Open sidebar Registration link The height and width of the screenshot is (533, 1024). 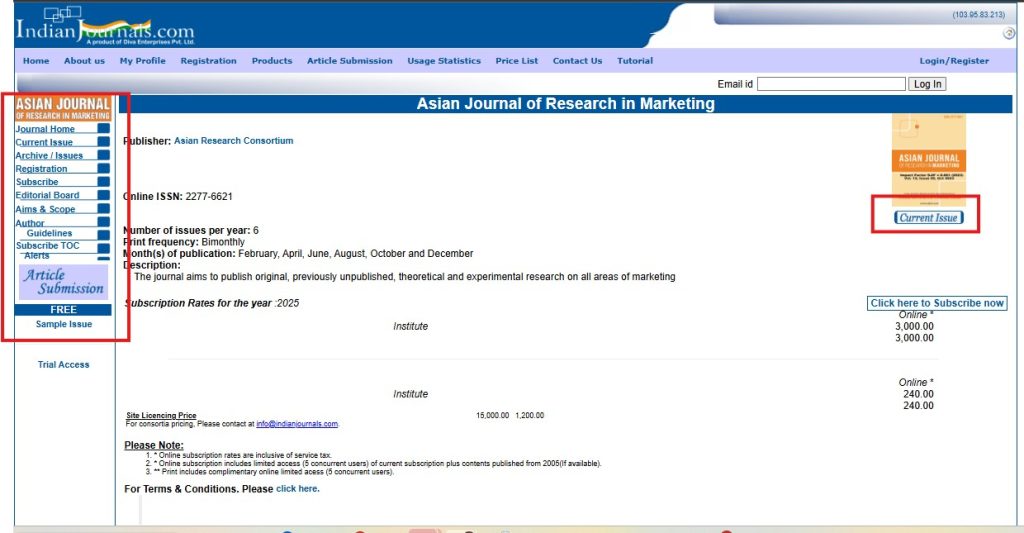41,169
